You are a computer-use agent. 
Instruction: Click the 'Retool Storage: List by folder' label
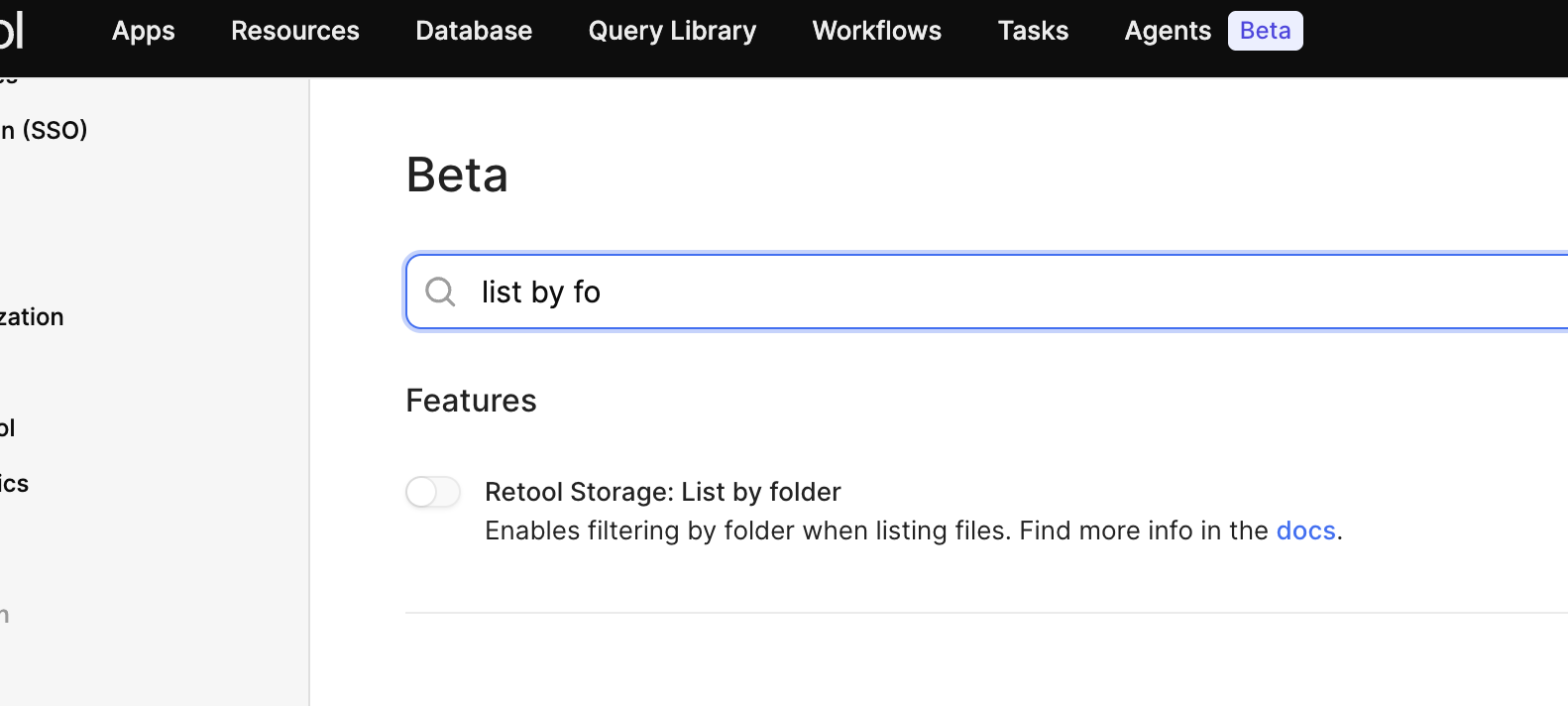(662, 492)
